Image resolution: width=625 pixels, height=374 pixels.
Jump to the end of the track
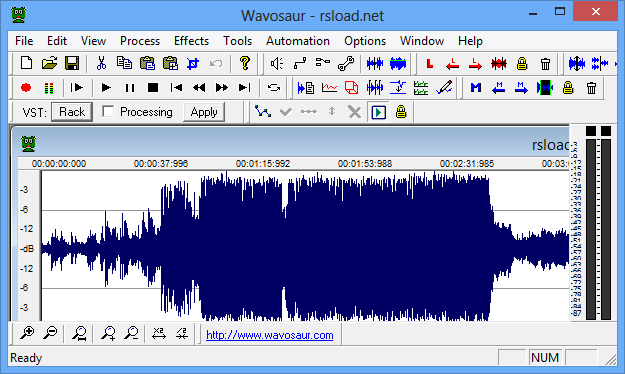[x=244, y=88]
